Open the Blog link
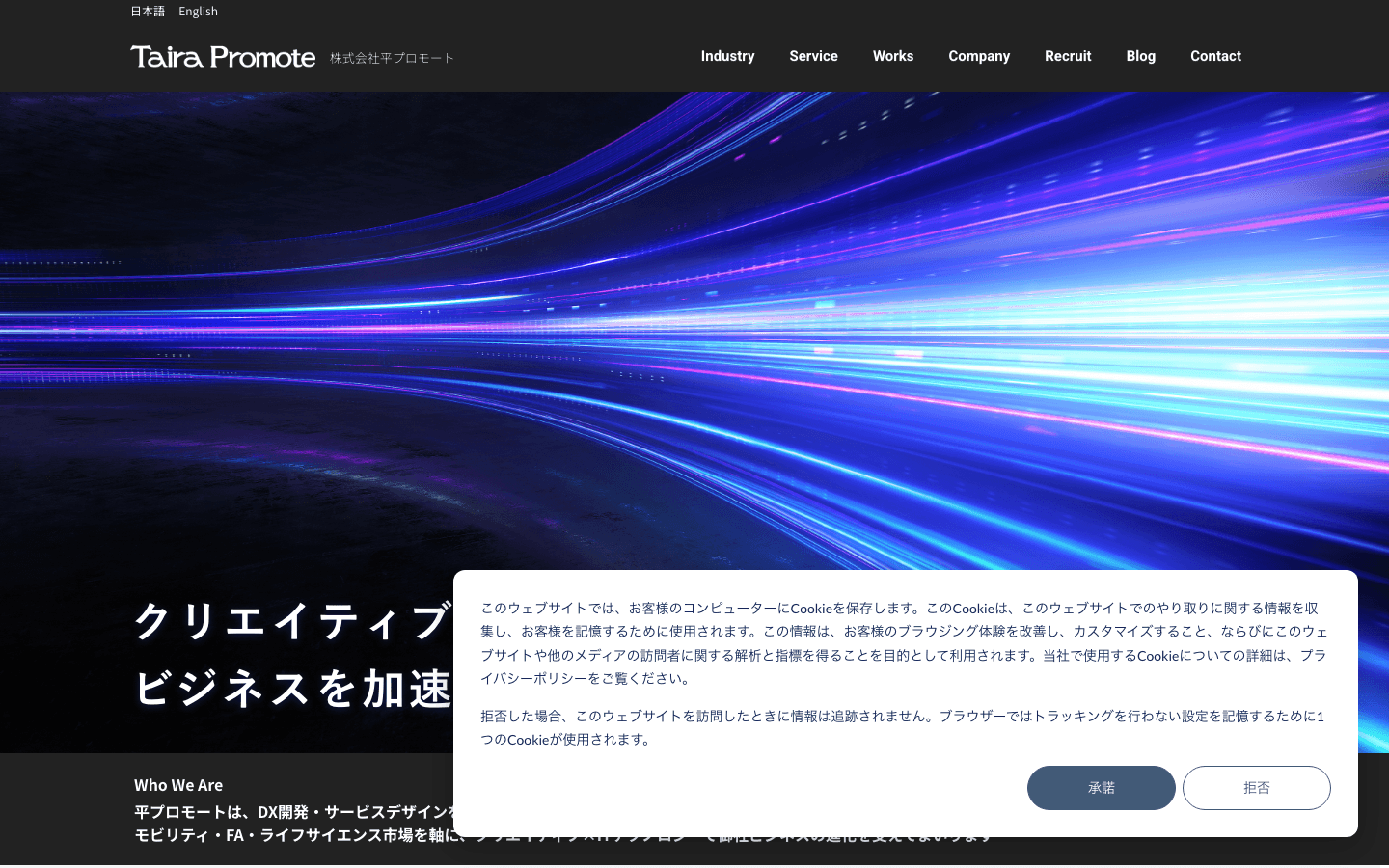This screenshot has height=868, width=1389. [1141, 56]
